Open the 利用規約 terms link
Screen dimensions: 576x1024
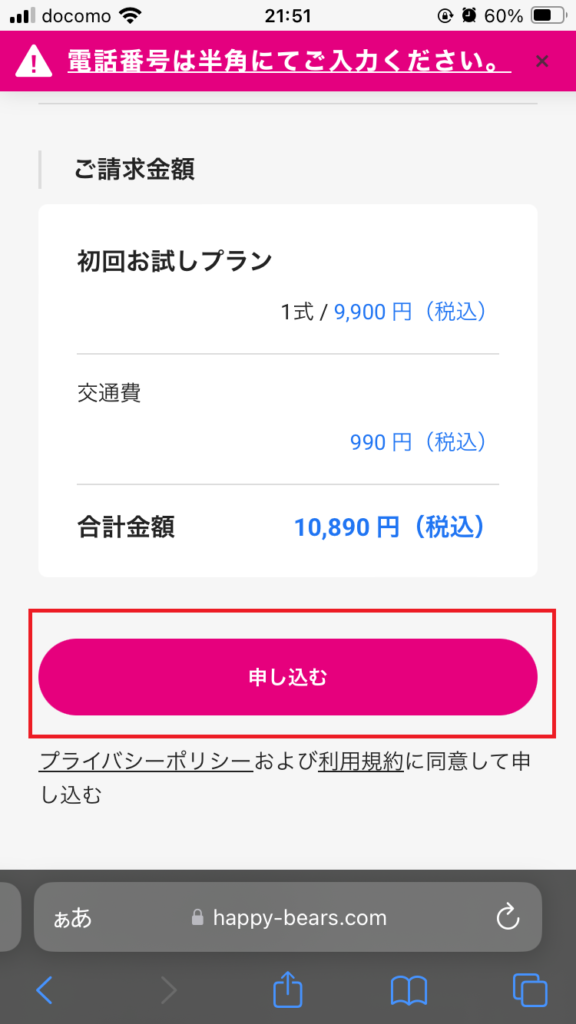(x=362, y=761)
